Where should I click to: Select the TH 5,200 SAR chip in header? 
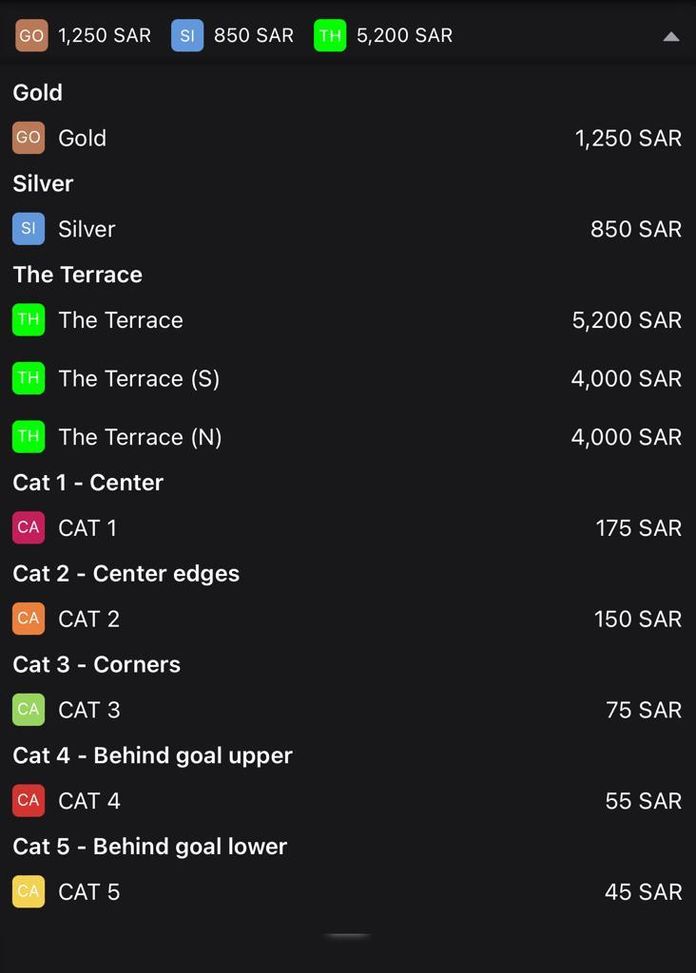[x=384, y=36]
